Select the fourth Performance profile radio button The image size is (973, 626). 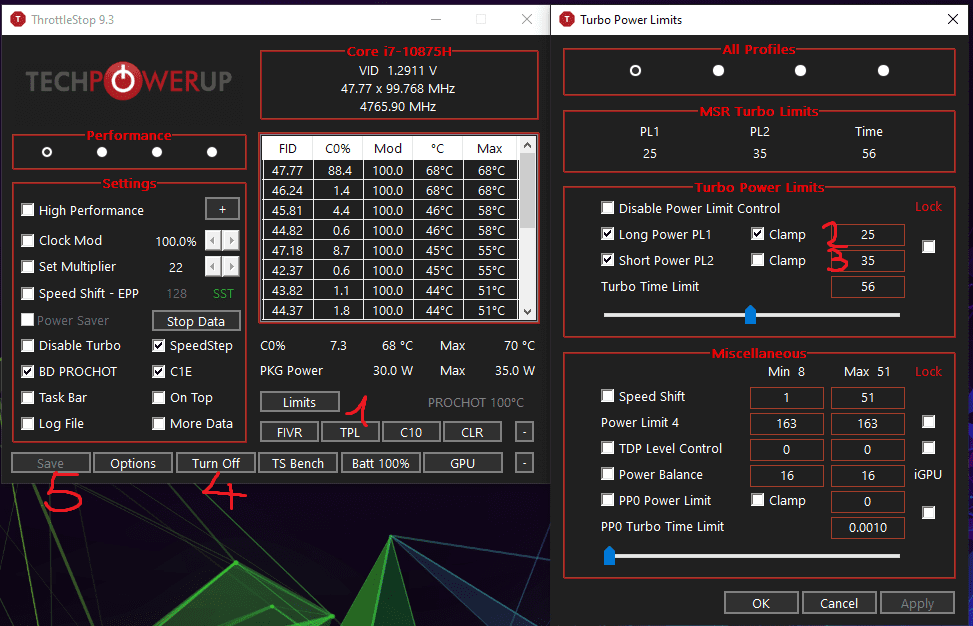(x=212, y=152)
